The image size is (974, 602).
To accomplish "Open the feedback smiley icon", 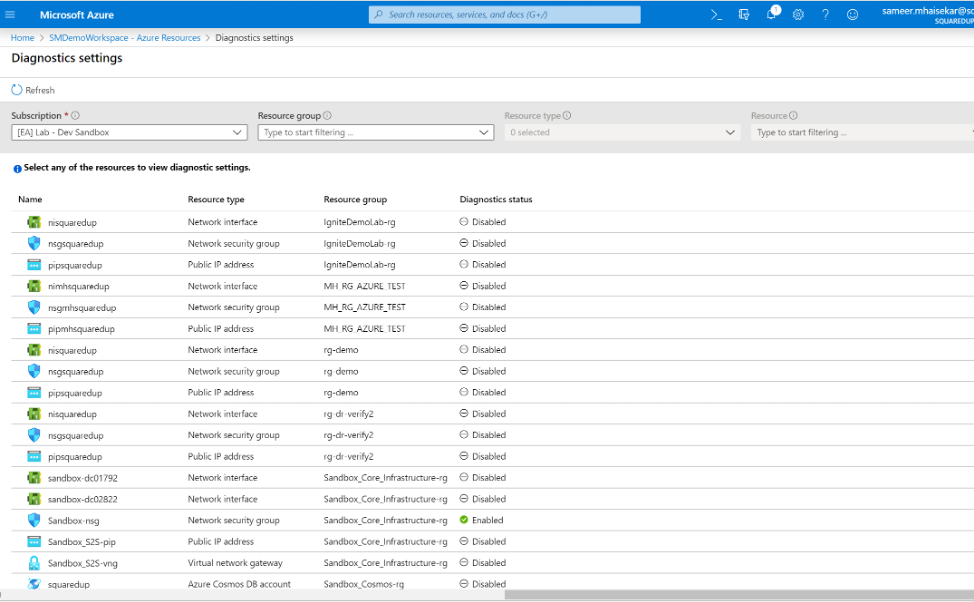I will (851, 14).
